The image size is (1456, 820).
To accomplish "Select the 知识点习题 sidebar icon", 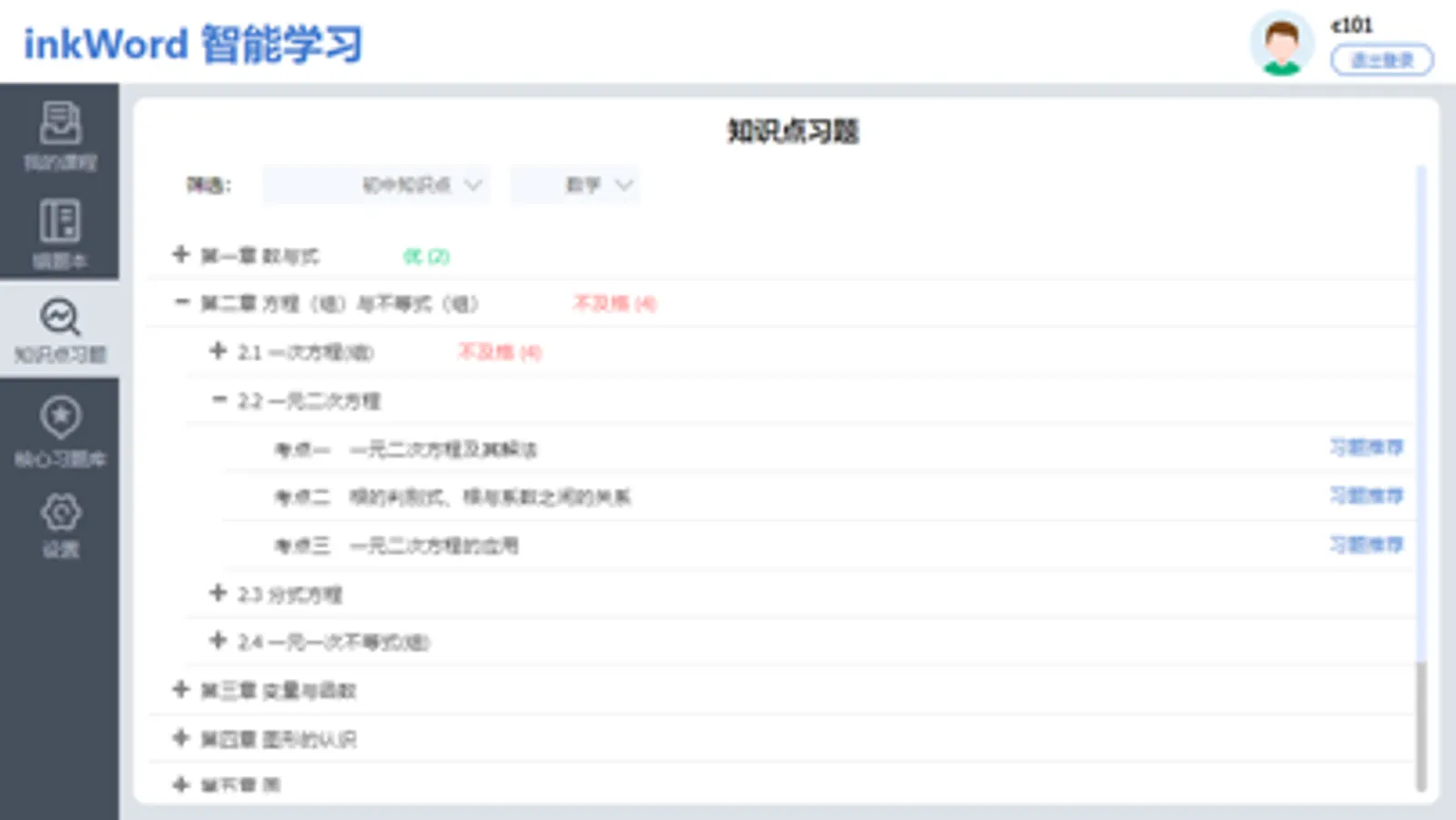I will [59, 331].
